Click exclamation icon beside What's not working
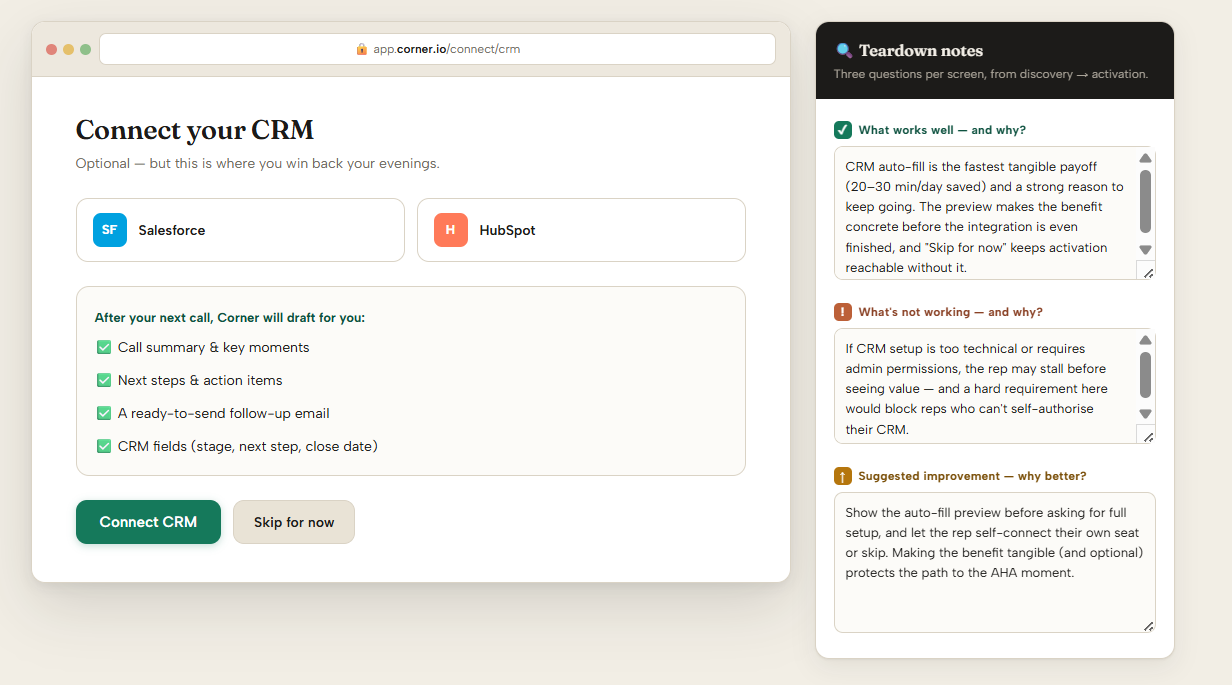 [843, 312]
